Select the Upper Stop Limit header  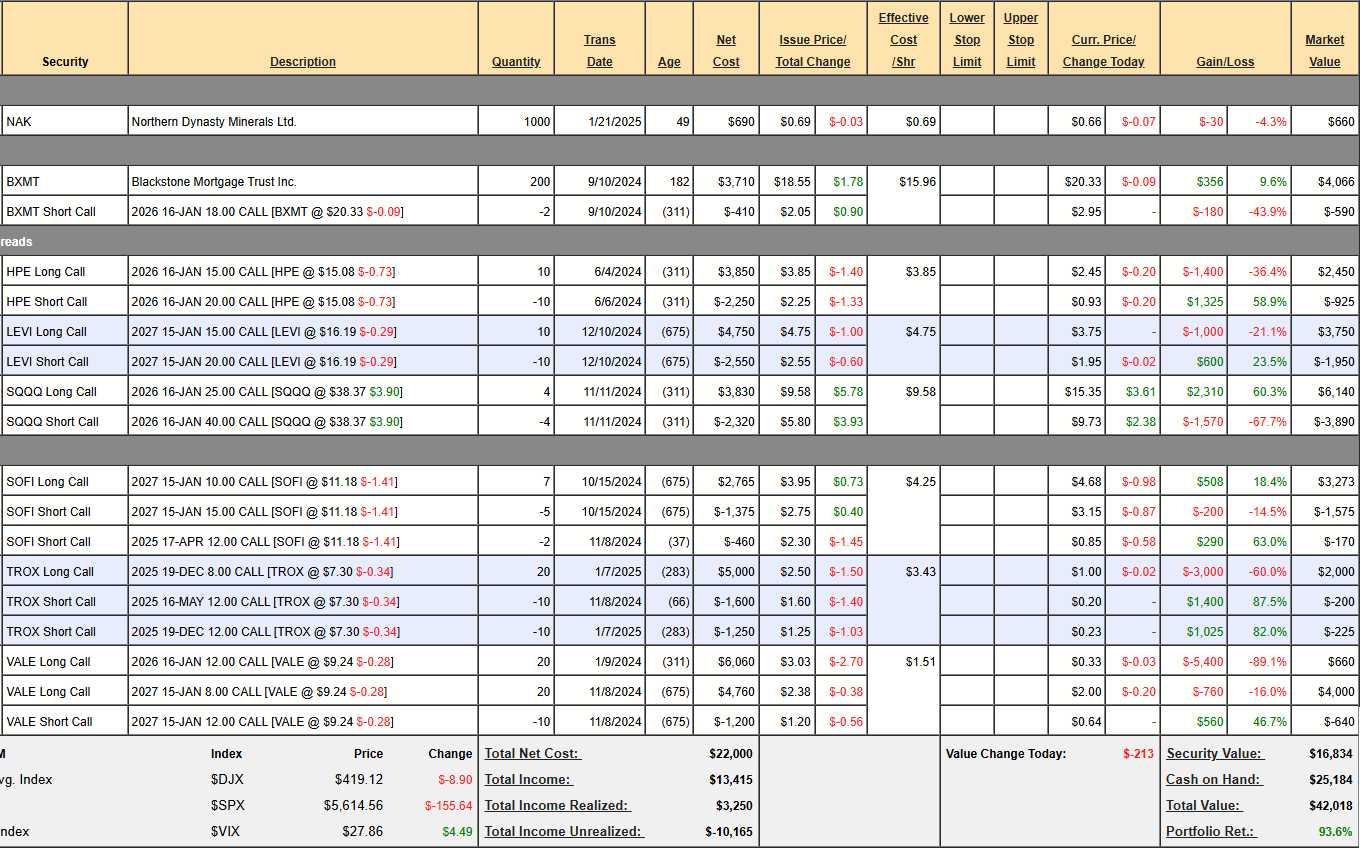pyautogui.click(x=1020, y=40)
